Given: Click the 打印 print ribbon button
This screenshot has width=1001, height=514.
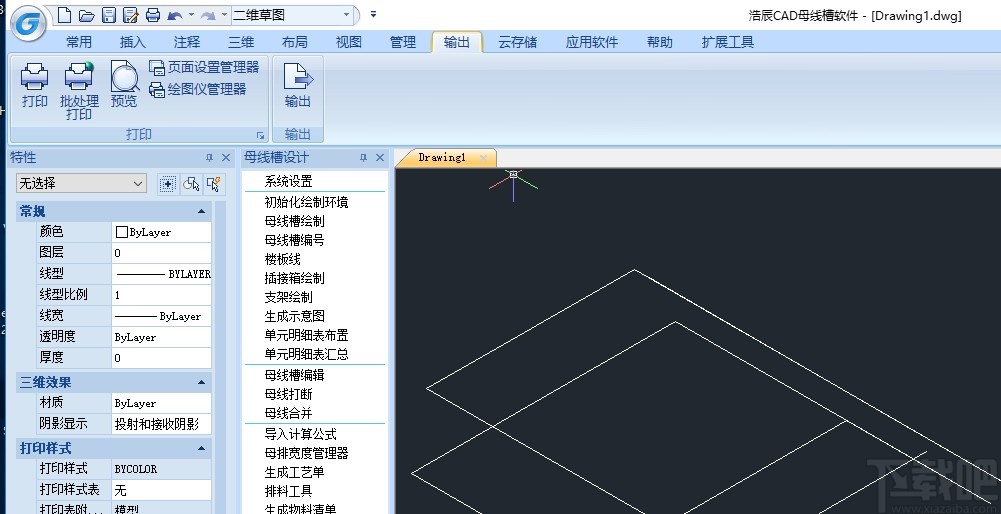Looking at the screenshot, I should tap(34, 85).
